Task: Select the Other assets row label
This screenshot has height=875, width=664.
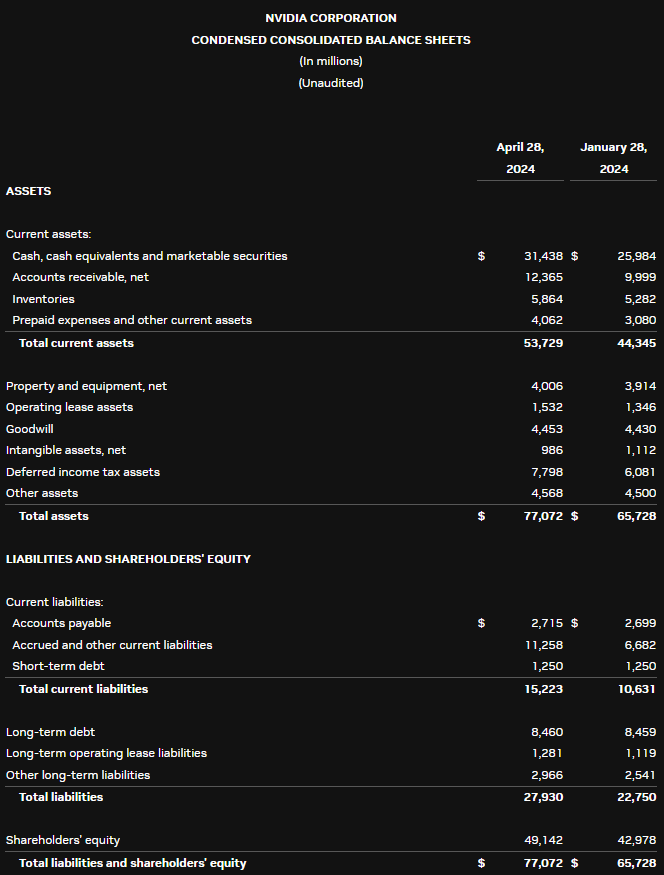Action: coord(42,493)
